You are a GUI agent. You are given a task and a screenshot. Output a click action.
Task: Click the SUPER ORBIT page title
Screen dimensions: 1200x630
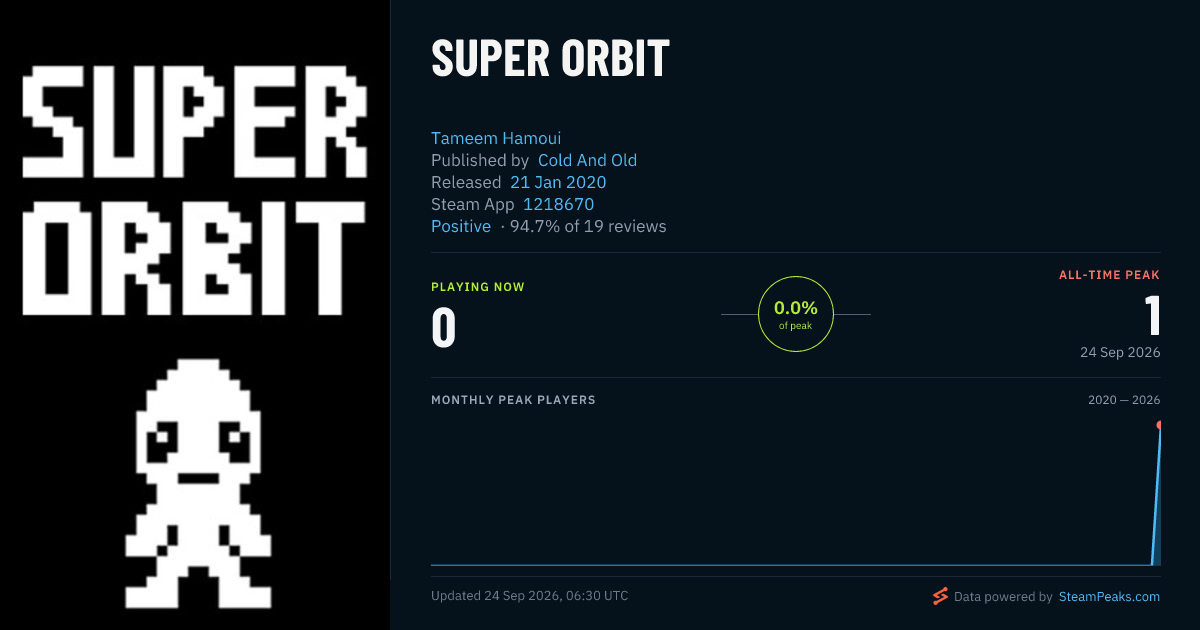click(550, 60)
